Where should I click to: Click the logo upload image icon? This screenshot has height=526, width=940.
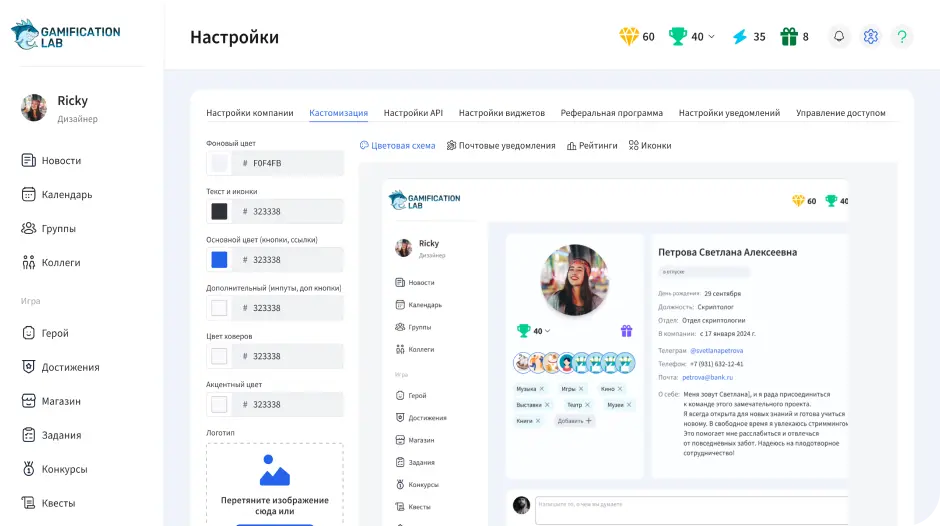point(275,470)
